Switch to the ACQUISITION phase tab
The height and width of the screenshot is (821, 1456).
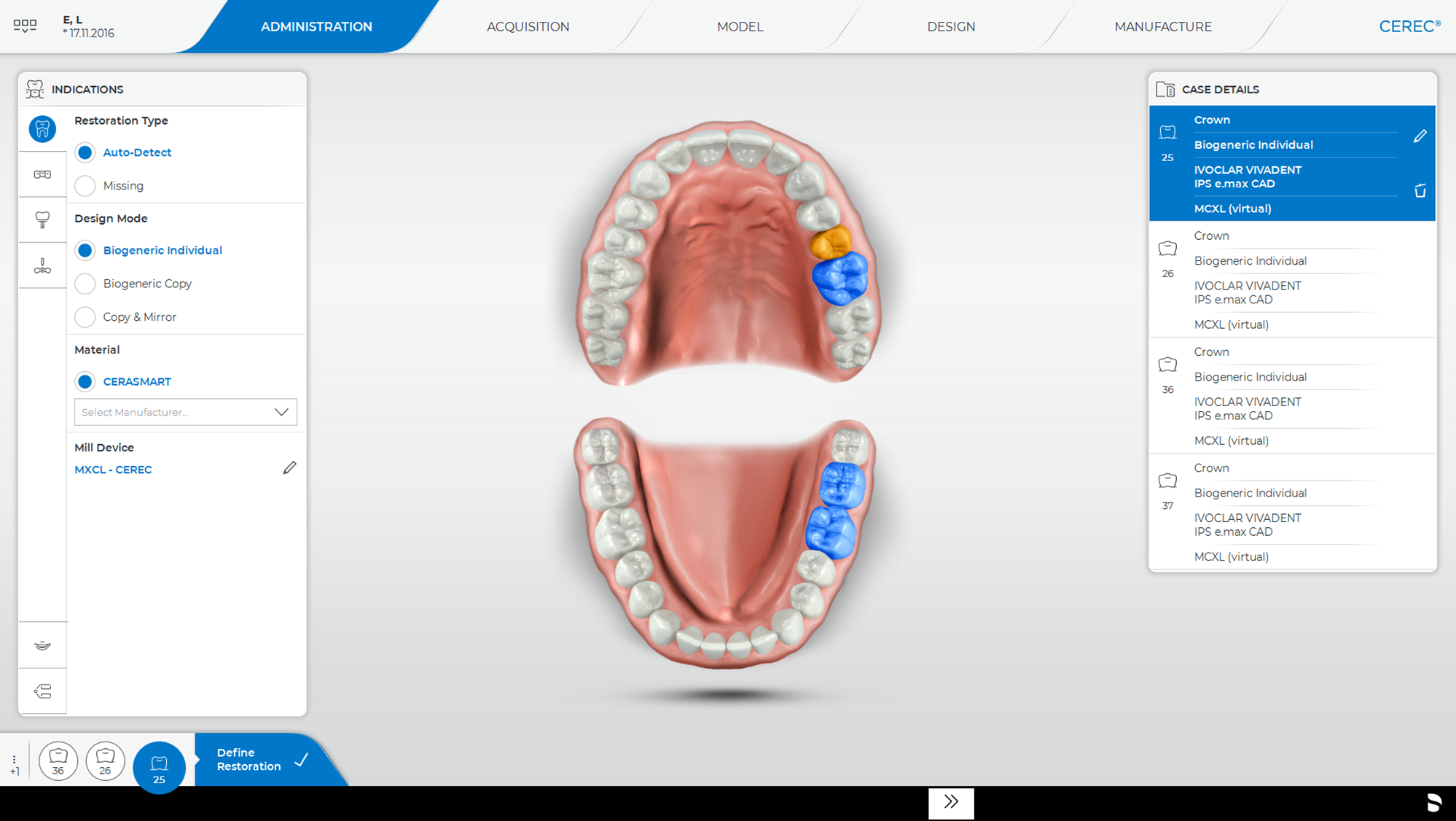pos(528,27)
